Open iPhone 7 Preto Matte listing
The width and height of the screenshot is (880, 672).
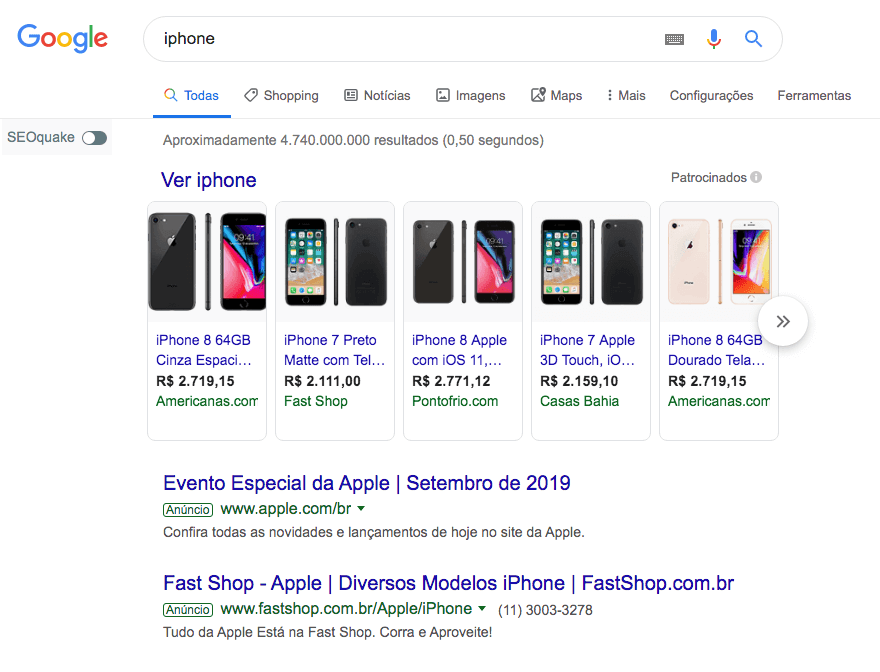click(x=334, y=350)
